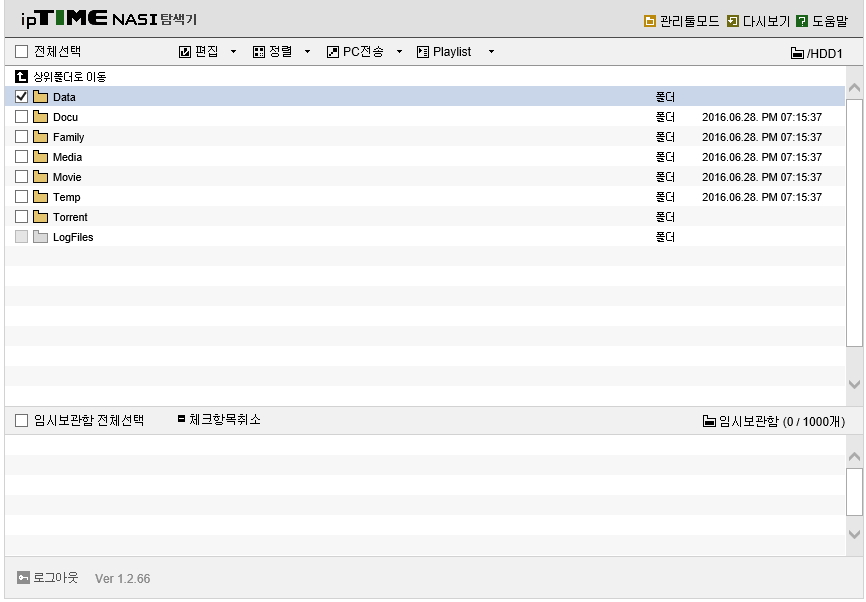
Task: Expand the 정렬 dropdown arrow
Action: point(308,52)
